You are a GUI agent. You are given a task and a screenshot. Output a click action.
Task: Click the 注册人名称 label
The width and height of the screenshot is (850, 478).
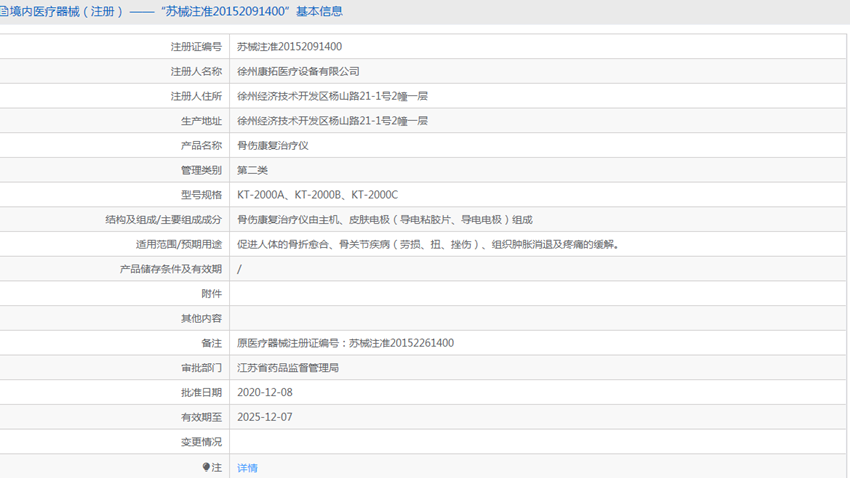196,72
